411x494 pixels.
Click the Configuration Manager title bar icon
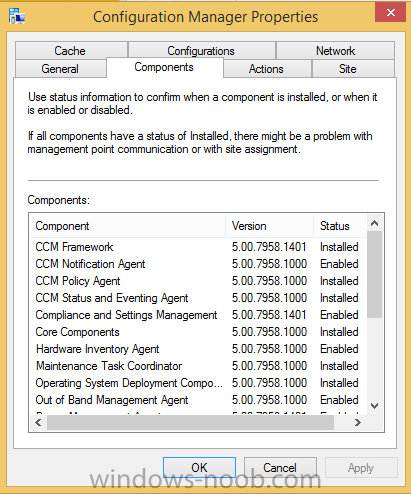pyautogui.click(x=17, y=16)
